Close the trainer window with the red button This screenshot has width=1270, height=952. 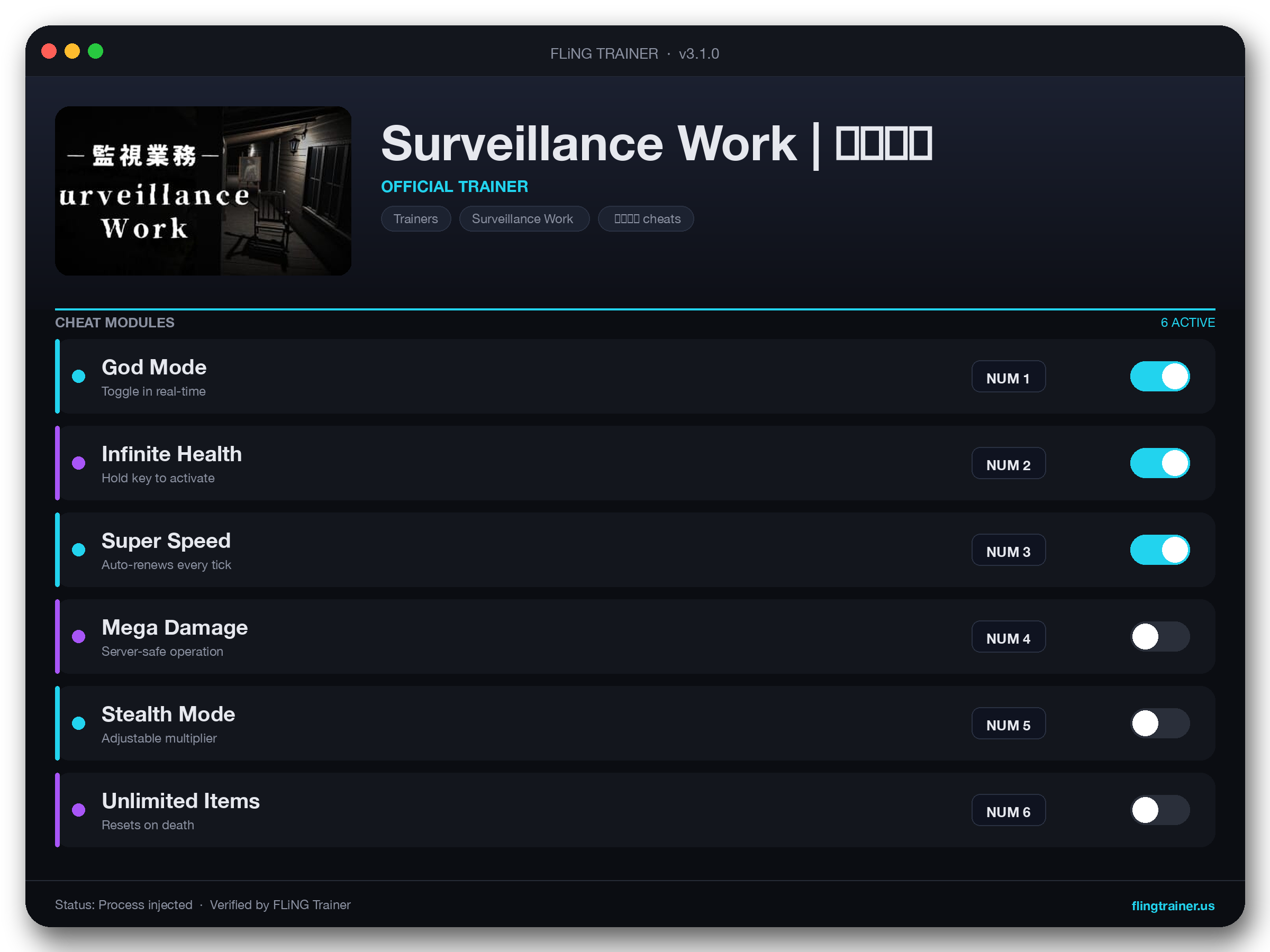click(49, 51)
